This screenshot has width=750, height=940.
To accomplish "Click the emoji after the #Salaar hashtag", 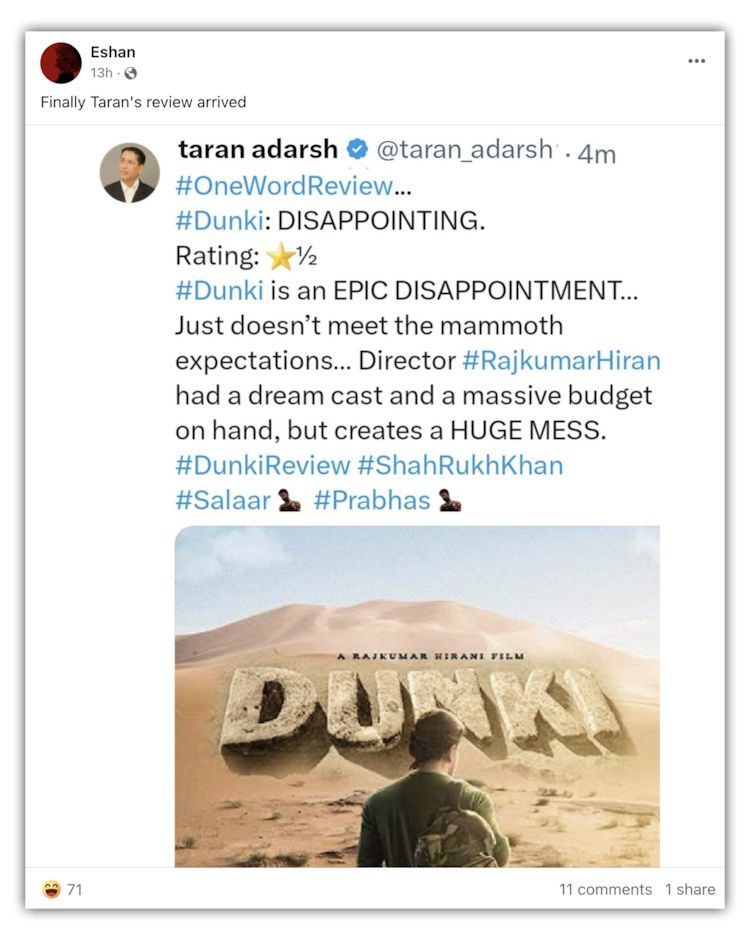I will pos(290,500).
